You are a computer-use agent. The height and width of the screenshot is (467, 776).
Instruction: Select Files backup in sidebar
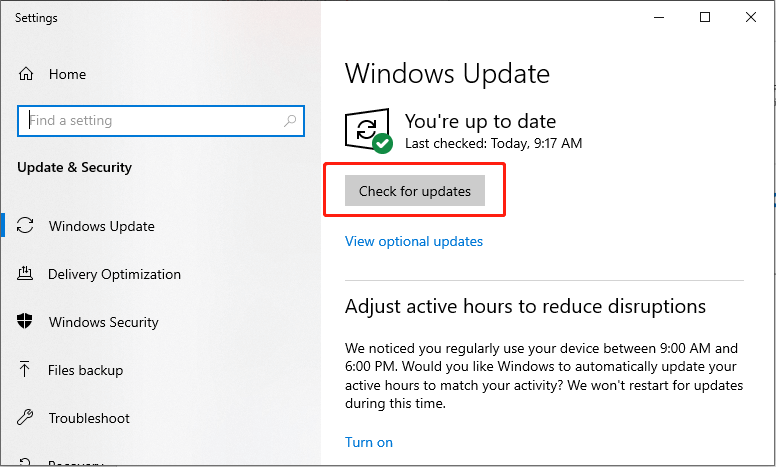(x=85, y=370)
